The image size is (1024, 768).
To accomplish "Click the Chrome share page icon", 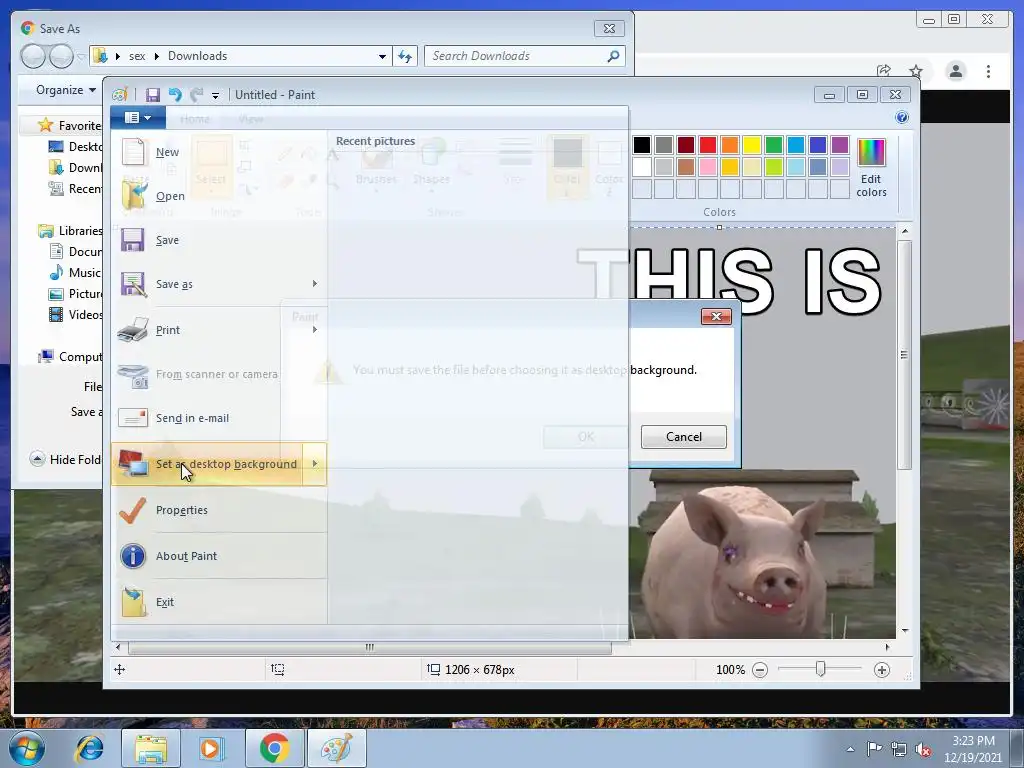I will point(884,71).
